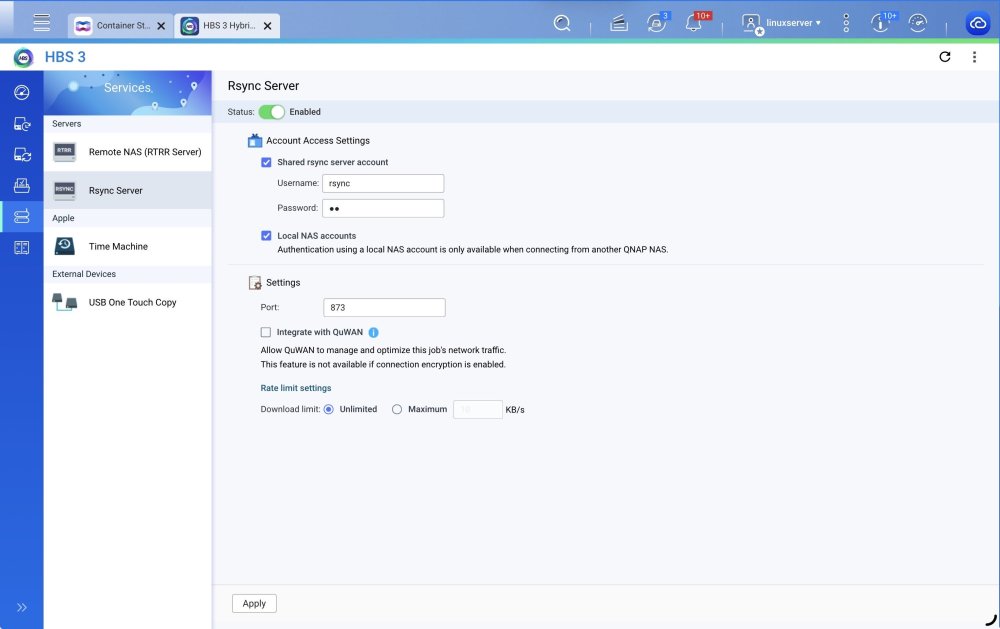Open HBS 3 more options menu
This screenshot has height=629, width=1000.
pyautogui.click(x=974, y=57)
